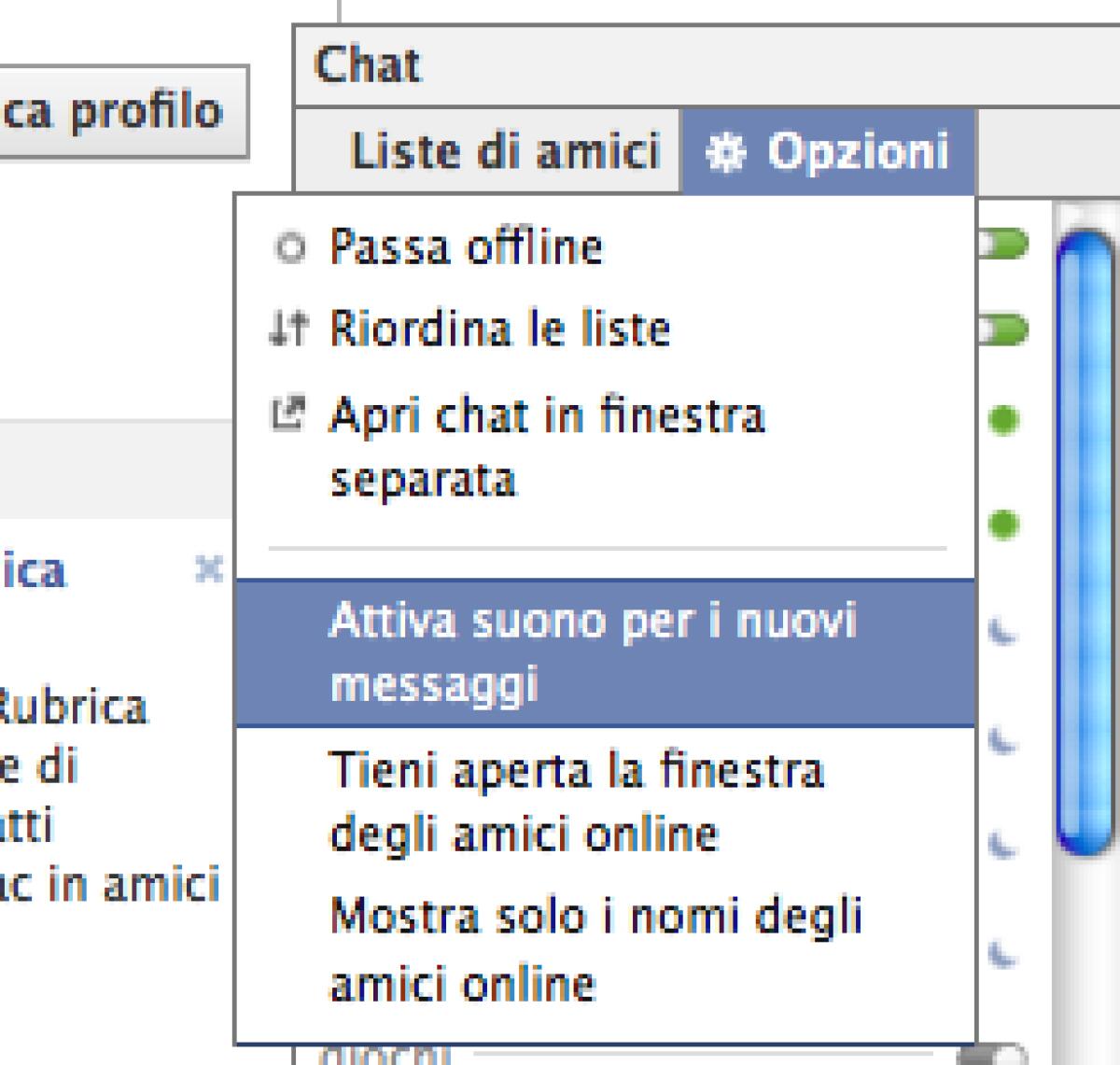The height and width of the screenshot is (1065, 1120).
Task: Click the offline circle icon next to Passa offline
Action: click(x=290, y=248)
